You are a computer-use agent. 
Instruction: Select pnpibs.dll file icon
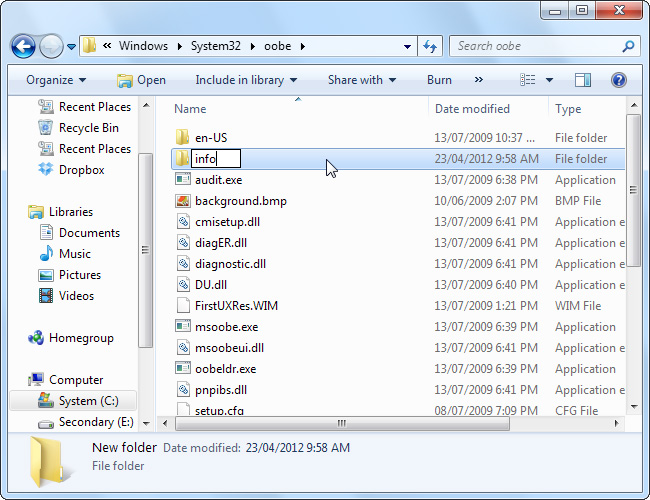tap(183, 390)
